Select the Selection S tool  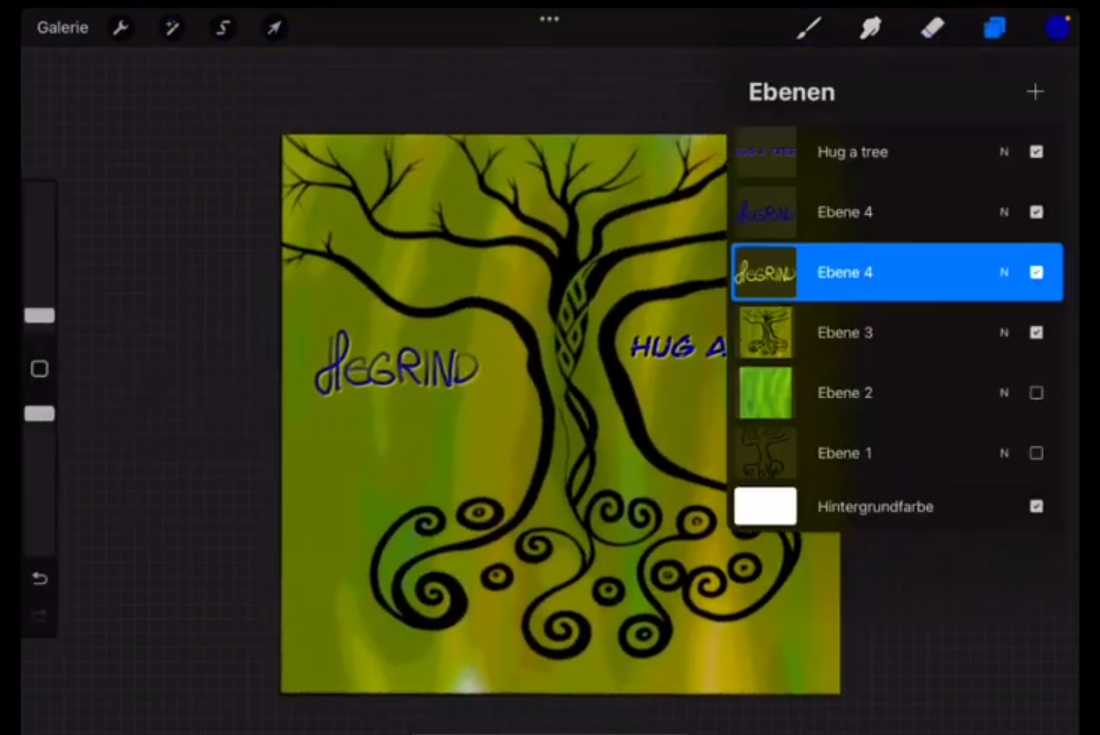223,28
